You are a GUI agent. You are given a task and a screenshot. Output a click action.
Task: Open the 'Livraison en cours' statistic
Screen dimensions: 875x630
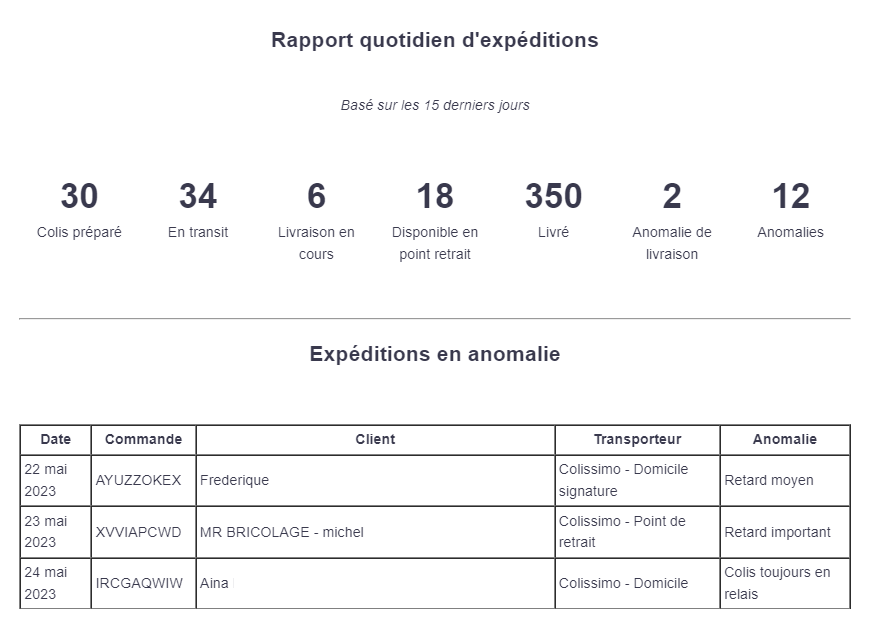(316, 196)
